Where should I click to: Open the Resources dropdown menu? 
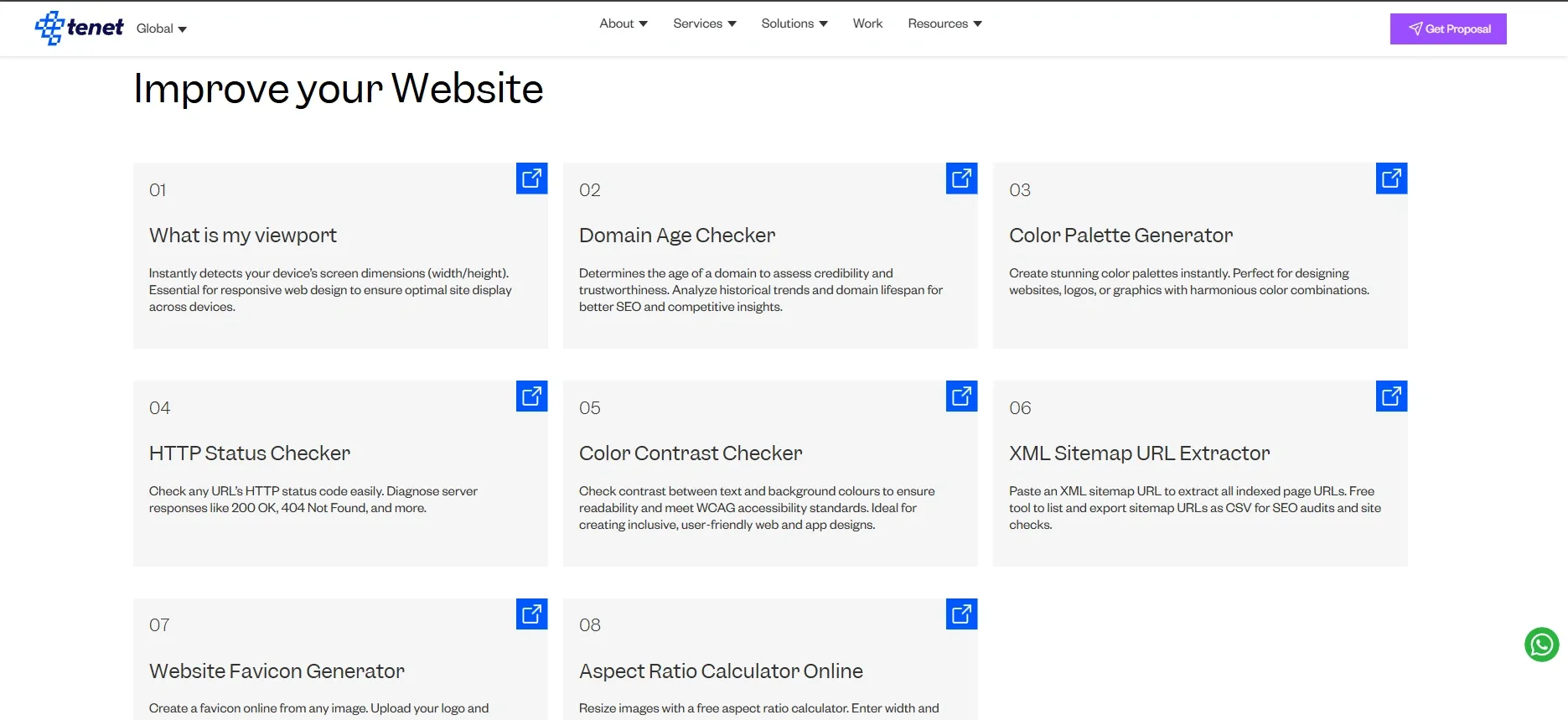pyautogui.click(x=944, y=23)
